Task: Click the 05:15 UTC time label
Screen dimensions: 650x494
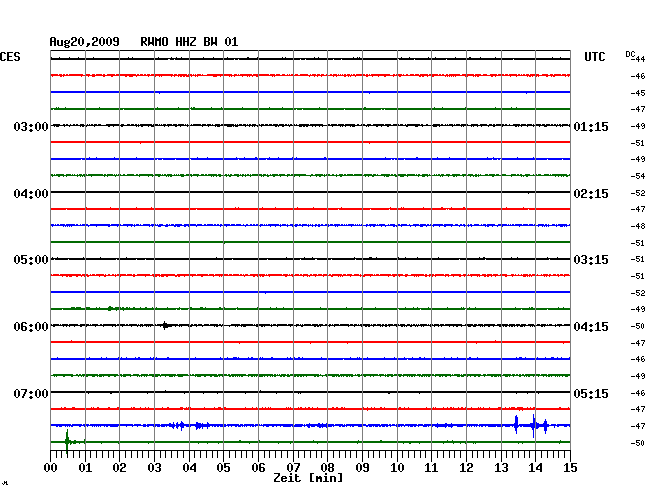Action: point(591,393)
